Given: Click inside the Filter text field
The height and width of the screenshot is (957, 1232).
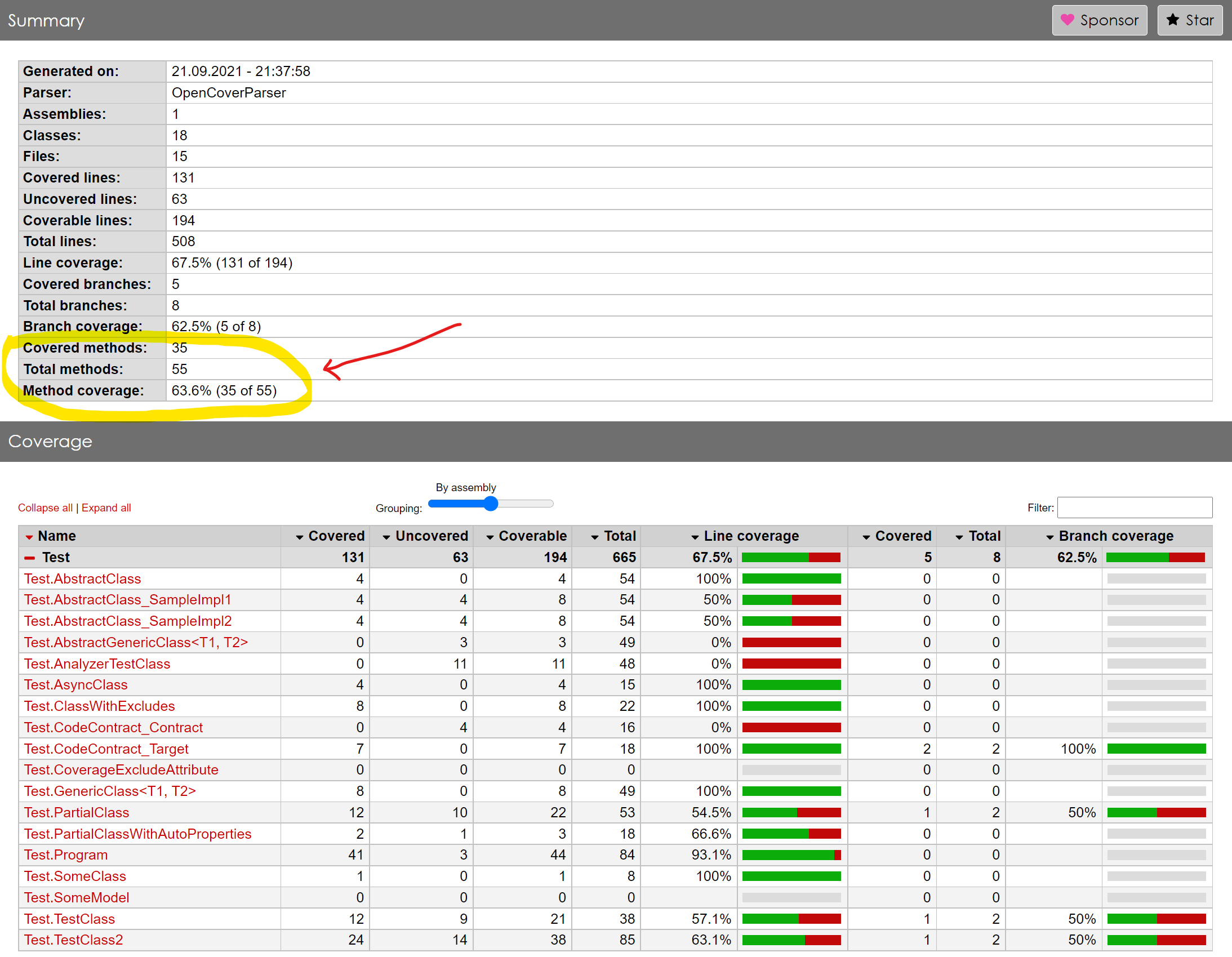Looking at the screenshot, I should click(x=1135, y=508).
